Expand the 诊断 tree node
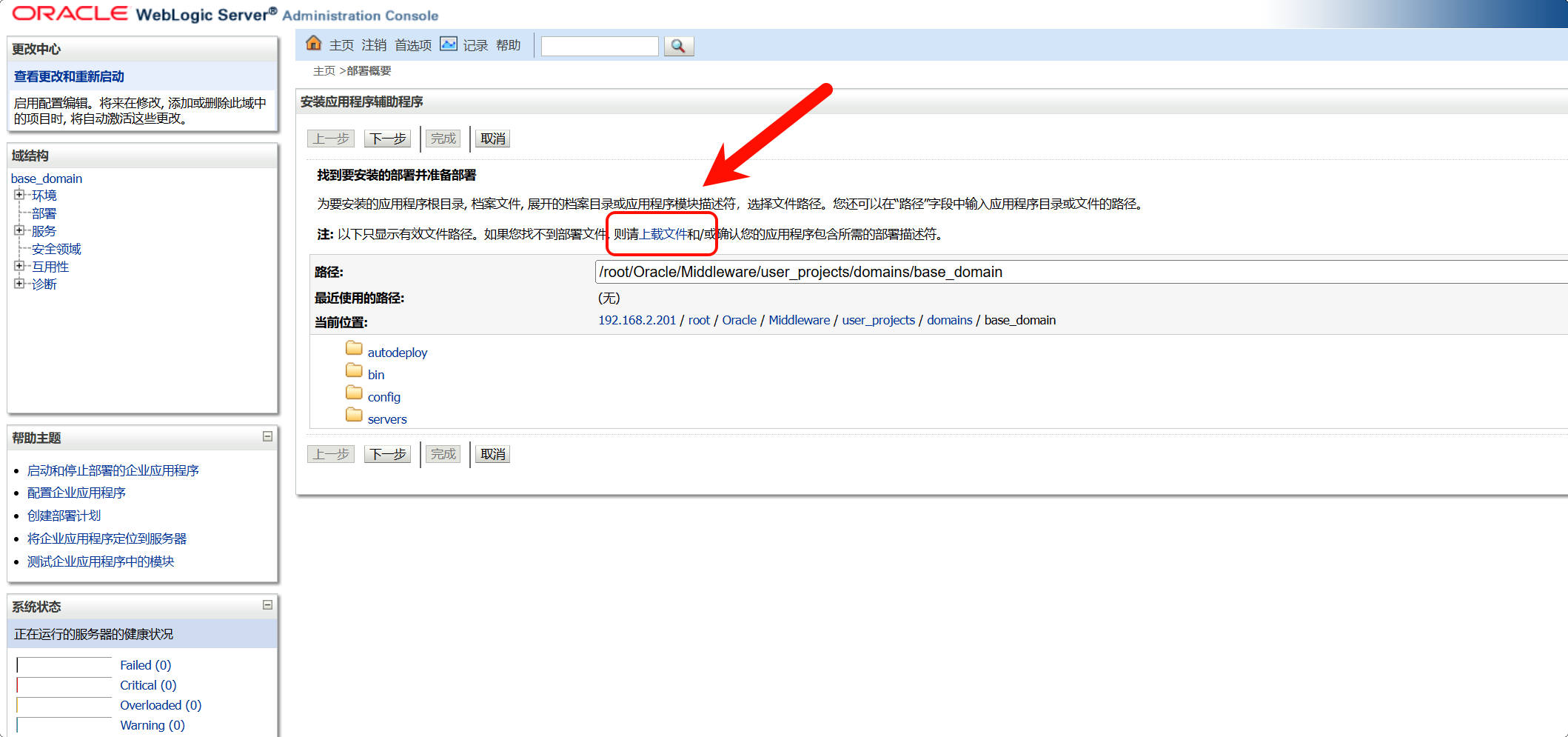The height and width of the screenshot is (737, 1568). [x=19, y=284]
